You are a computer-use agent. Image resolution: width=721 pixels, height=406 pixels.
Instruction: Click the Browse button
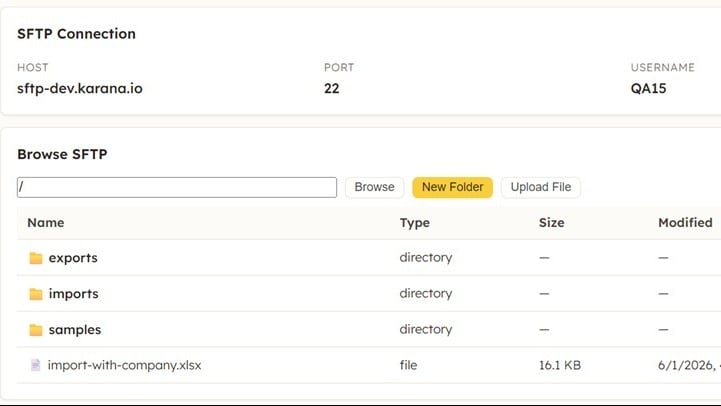[x=374, y=187]
